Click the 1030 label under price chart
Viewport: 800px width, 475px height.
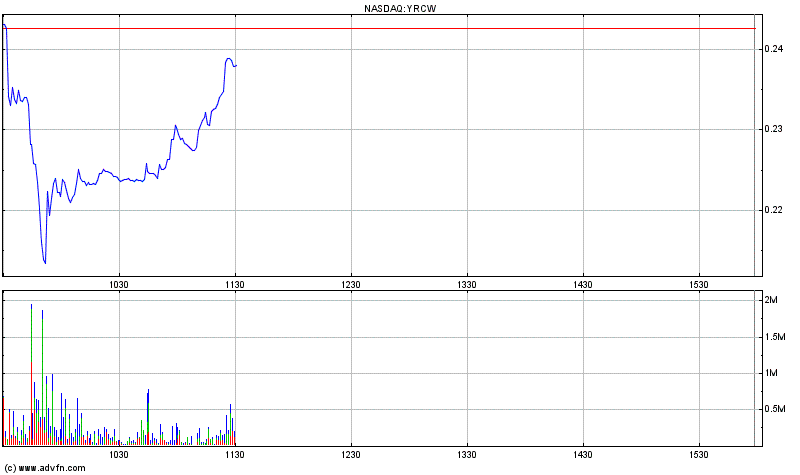coord(119,285)
